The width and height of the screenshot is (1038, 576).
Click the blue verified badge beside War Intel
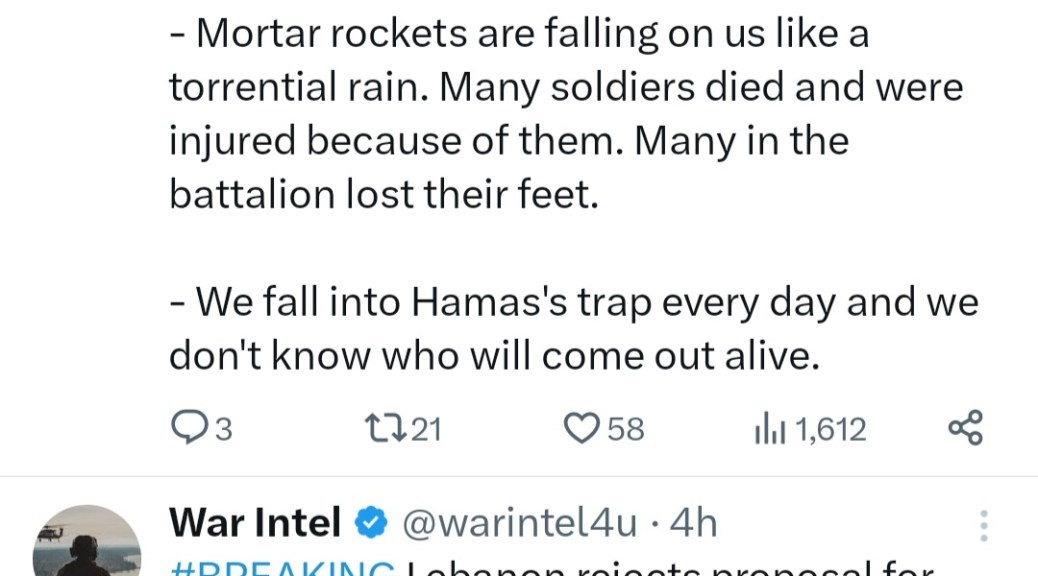click(372, 522)
